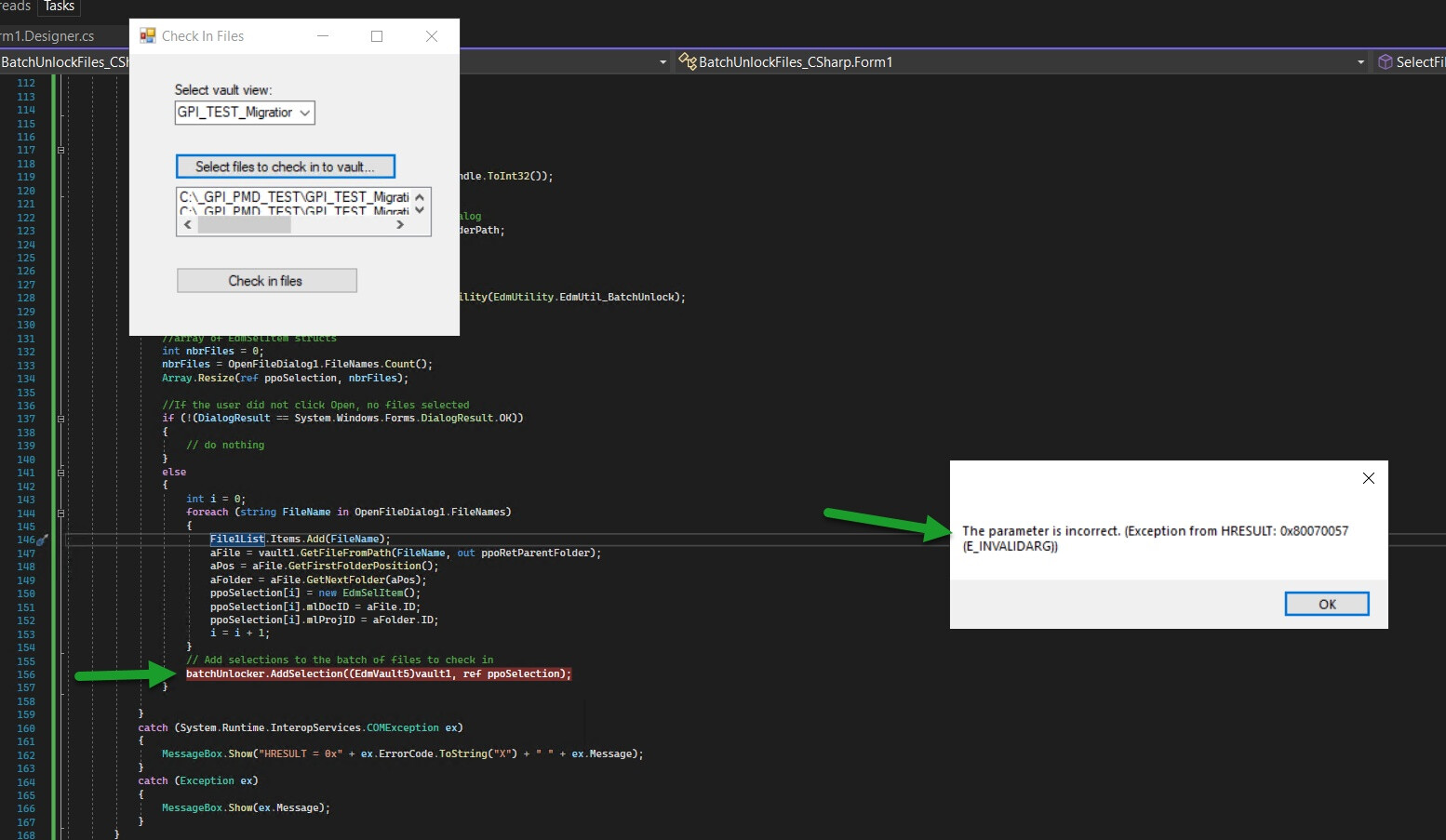Click the screwdriver quick-action icon at line 146
Screen dimensions: 1446x840
click(x=42, y=540)
